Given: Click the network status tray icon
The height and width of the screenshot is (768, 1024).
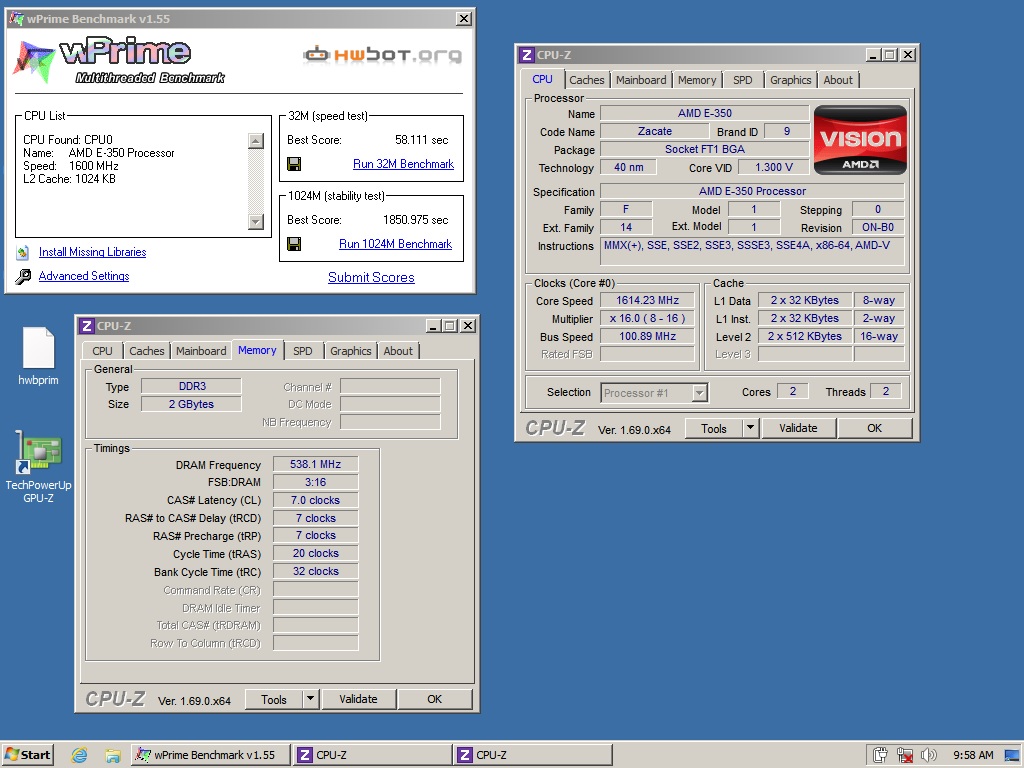Looking at the screenshot, I should coord(904,755).
